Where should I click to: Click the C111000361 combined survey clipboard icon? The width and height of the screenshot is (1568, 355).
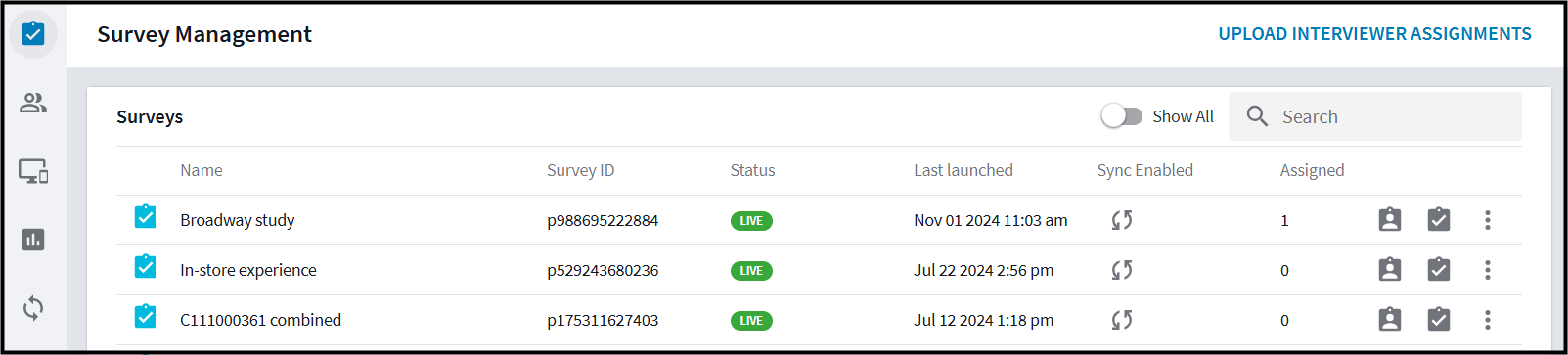(145, 316)
